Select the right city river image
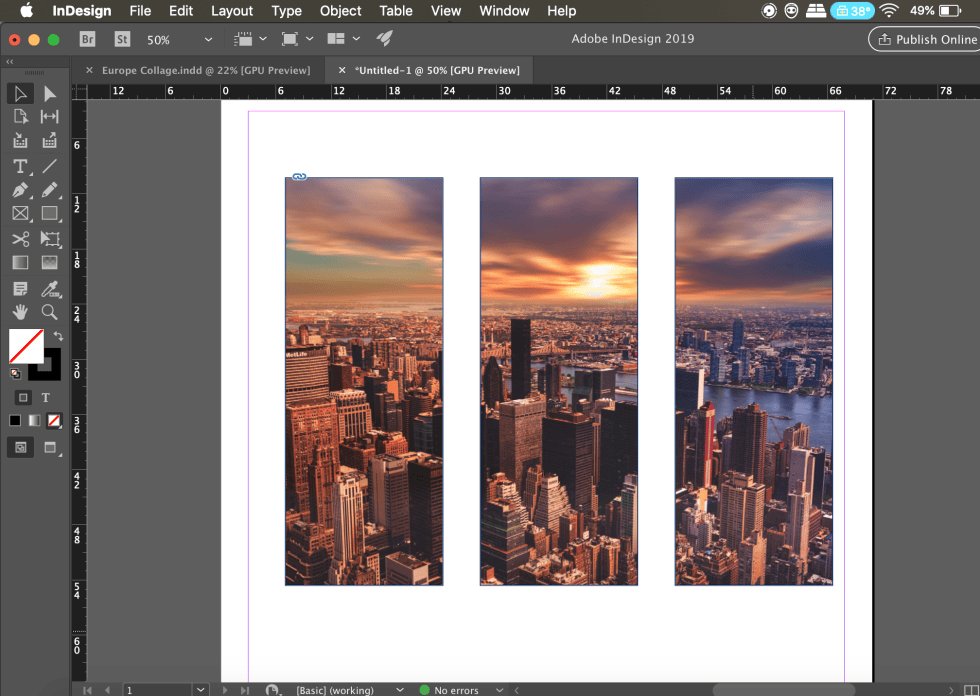 (754, 381)
